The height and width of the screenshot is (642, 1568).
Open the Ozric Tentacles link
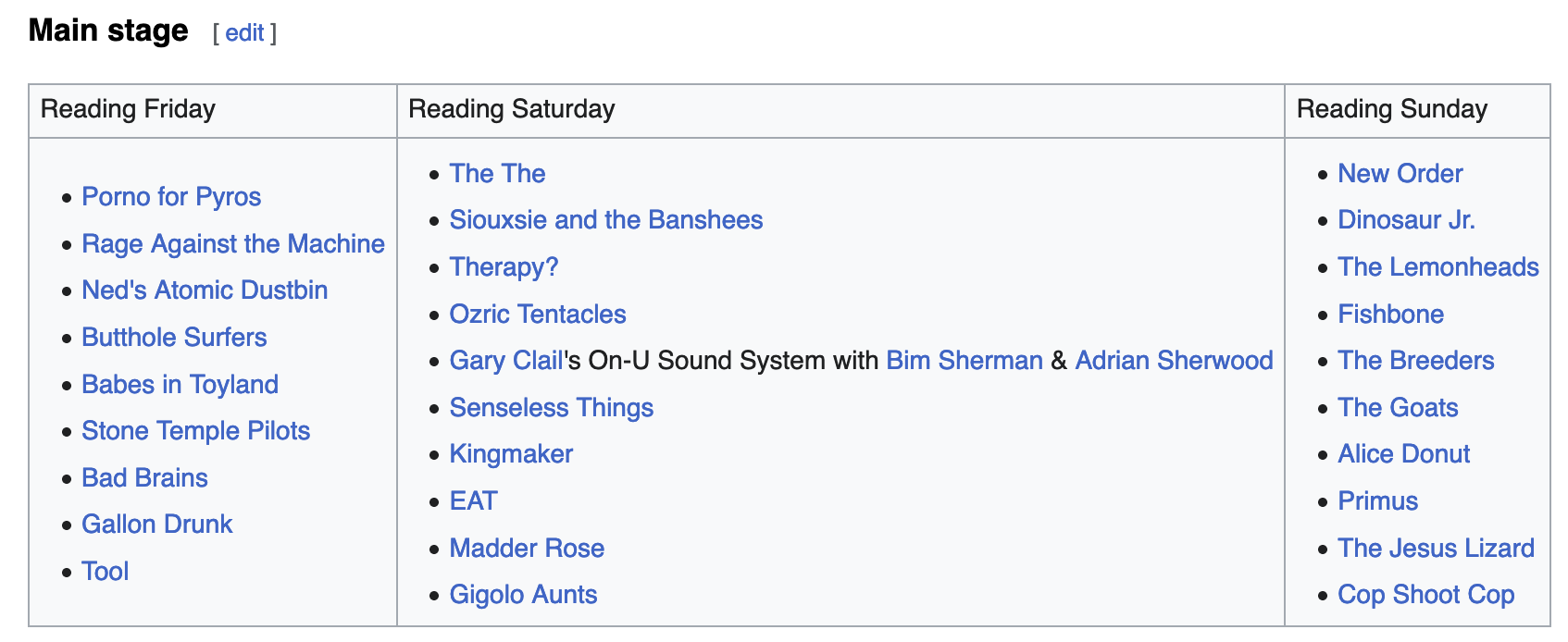[537, 315]
